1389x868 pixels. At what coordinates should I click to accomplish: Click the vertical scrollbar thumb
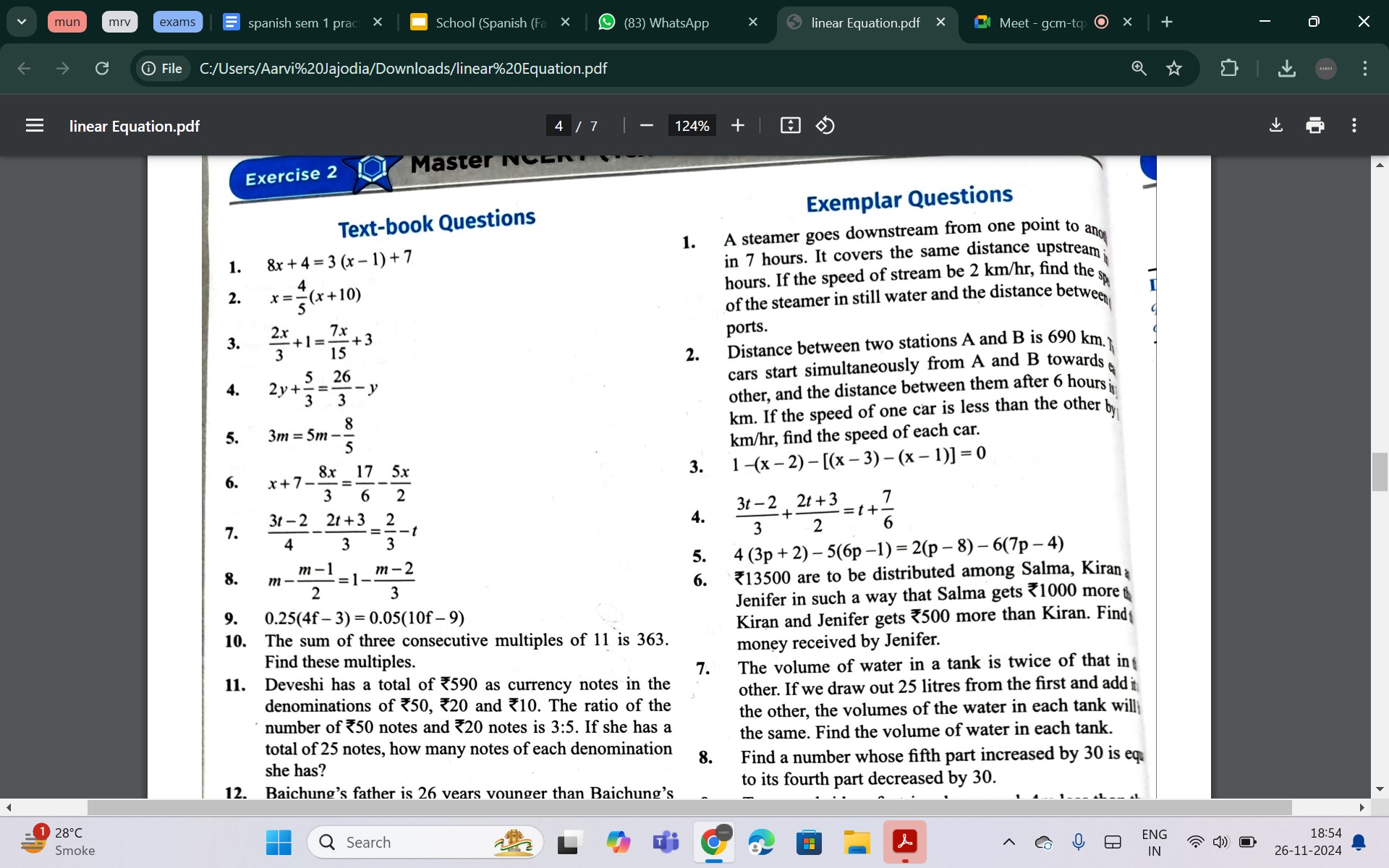pos(1380,472)
